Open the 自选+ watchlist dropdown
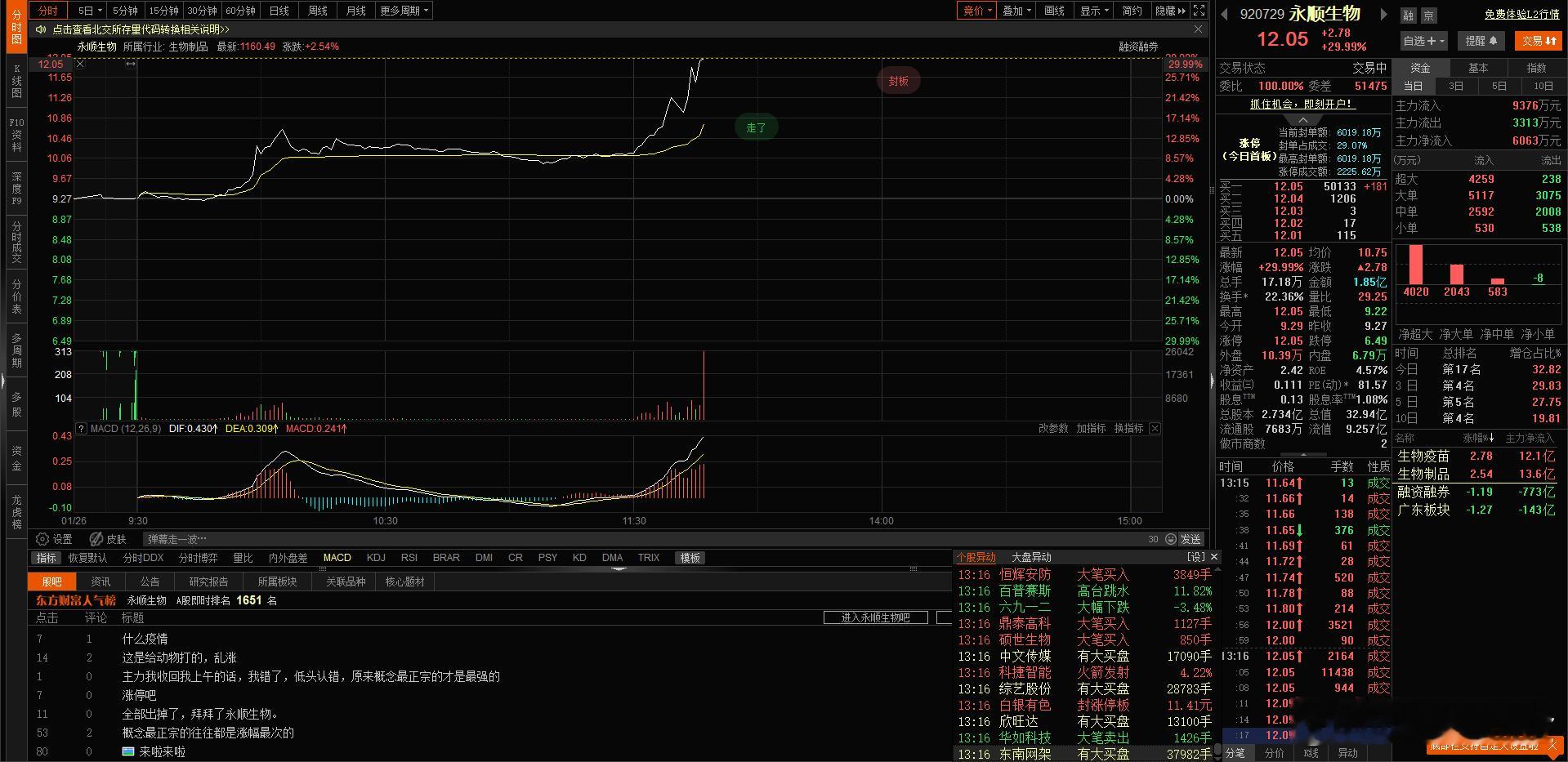 pos(1424,41)
